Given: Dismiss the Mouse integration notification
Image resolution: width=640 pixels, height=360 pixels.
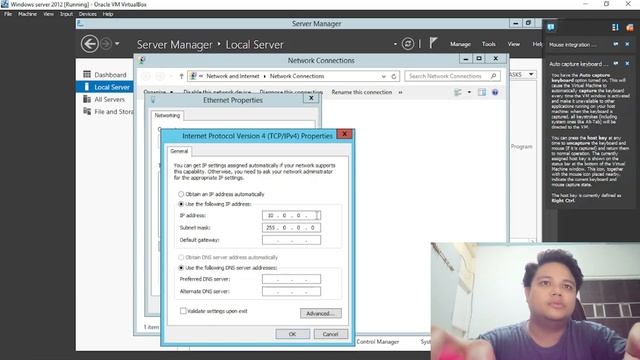Looking at the screenshot, I should pos(627,44).
